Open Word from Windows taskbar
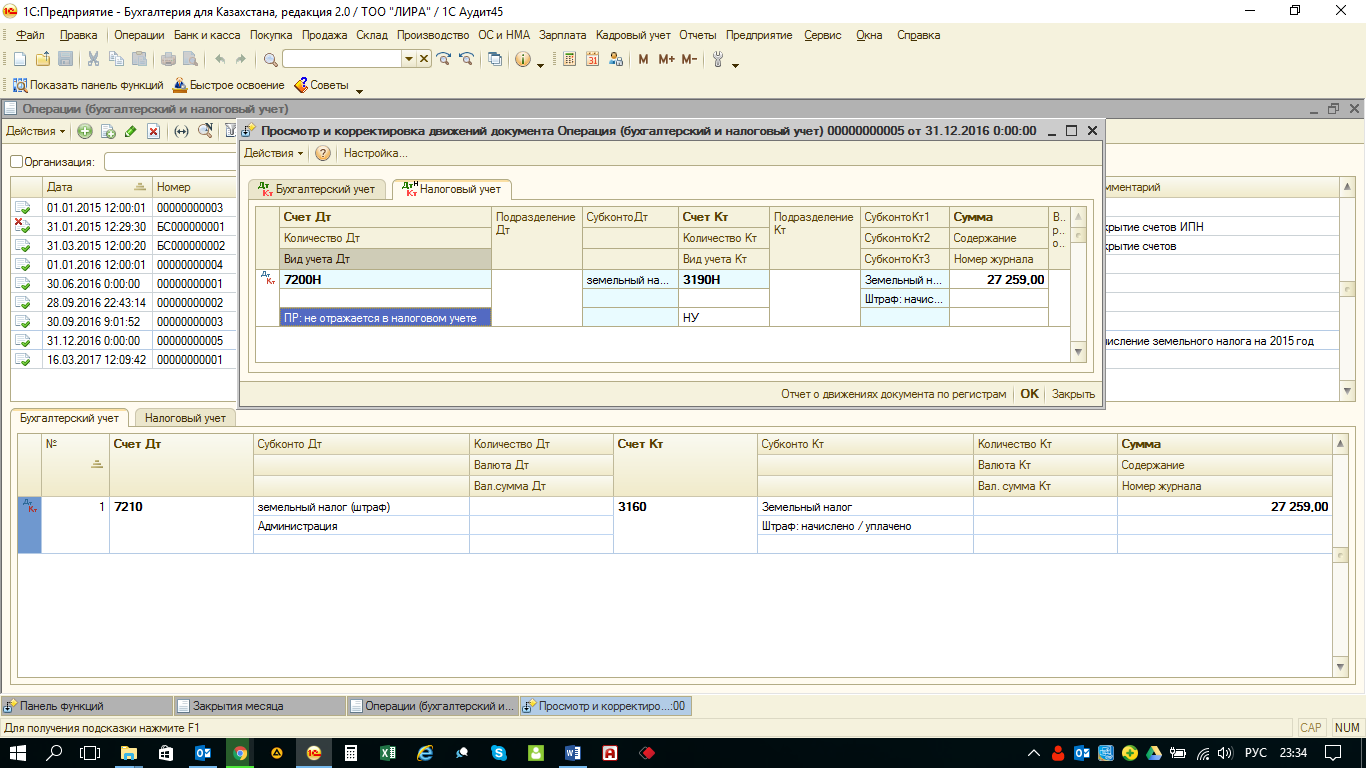This screenshot has height=768, width=1366. (572, 752)
